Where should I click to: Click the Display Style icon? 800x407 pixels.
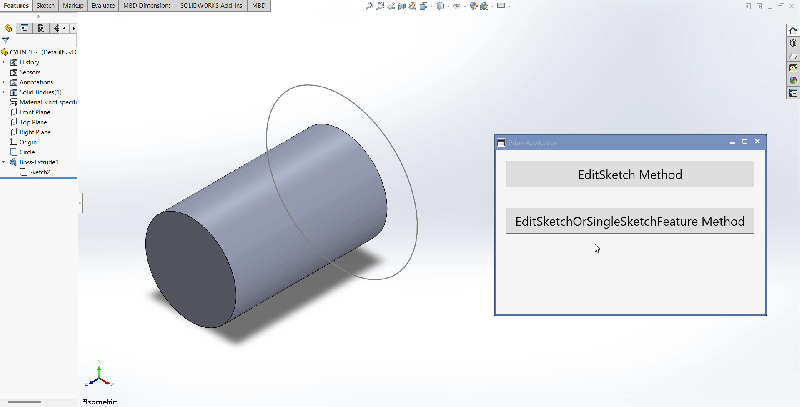tap(440, 6)
